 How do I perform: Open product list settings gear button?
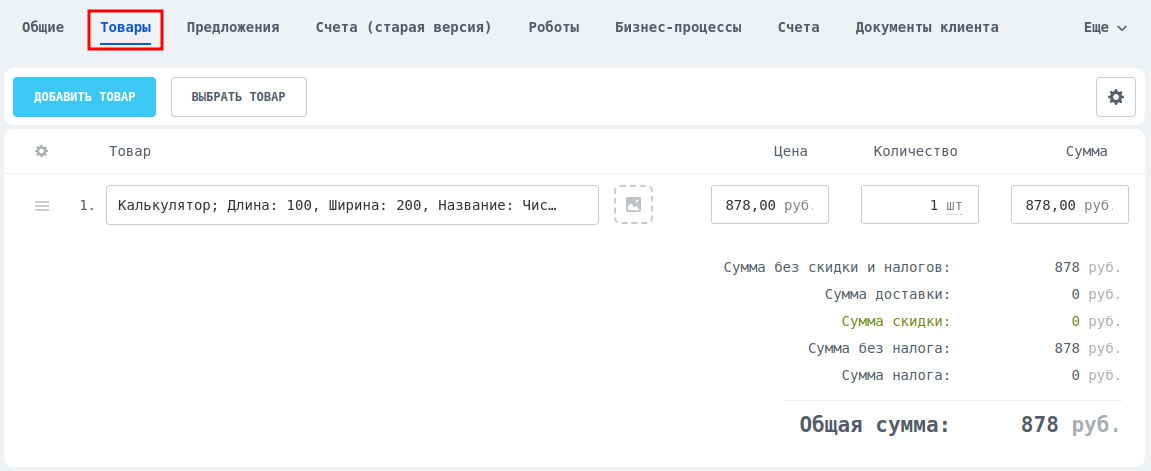1116,97
